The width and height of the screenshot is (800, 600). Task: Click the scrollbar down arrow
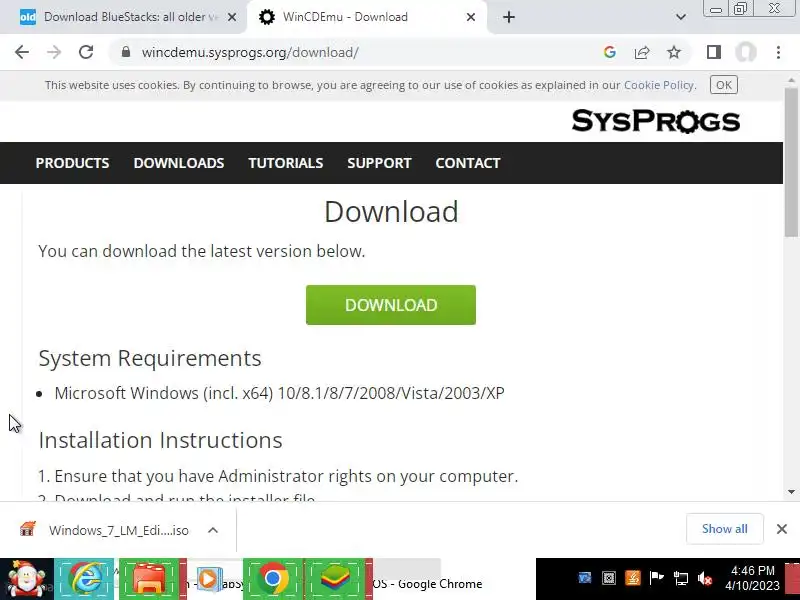tap(792, 492)
